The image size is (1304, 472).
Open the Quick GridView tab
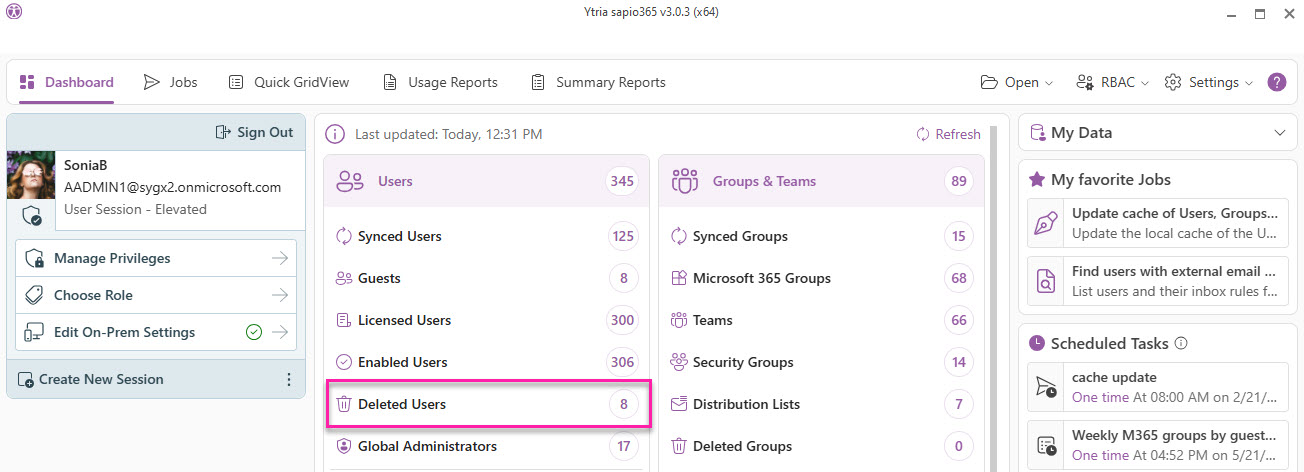point(289,82)
